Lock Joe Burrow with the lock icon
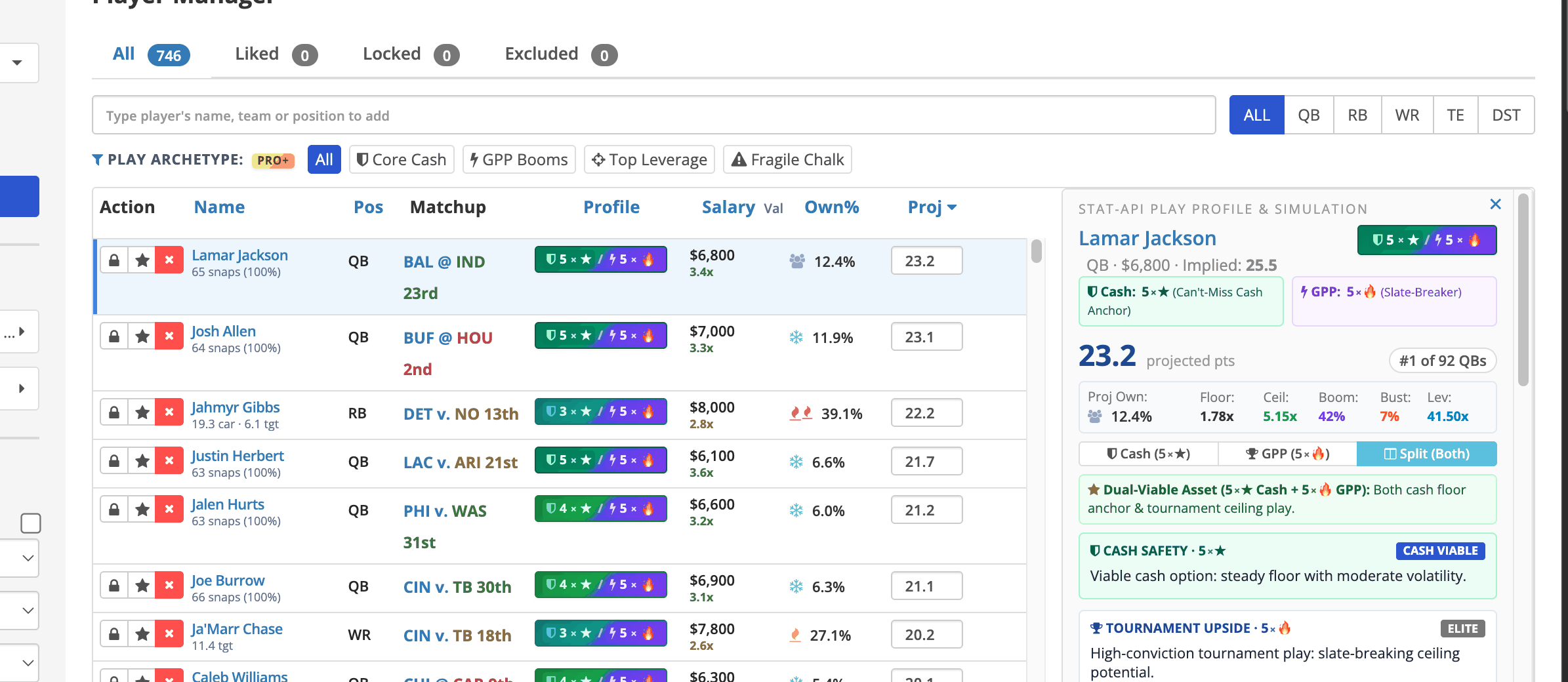 (x=114, y=586)
